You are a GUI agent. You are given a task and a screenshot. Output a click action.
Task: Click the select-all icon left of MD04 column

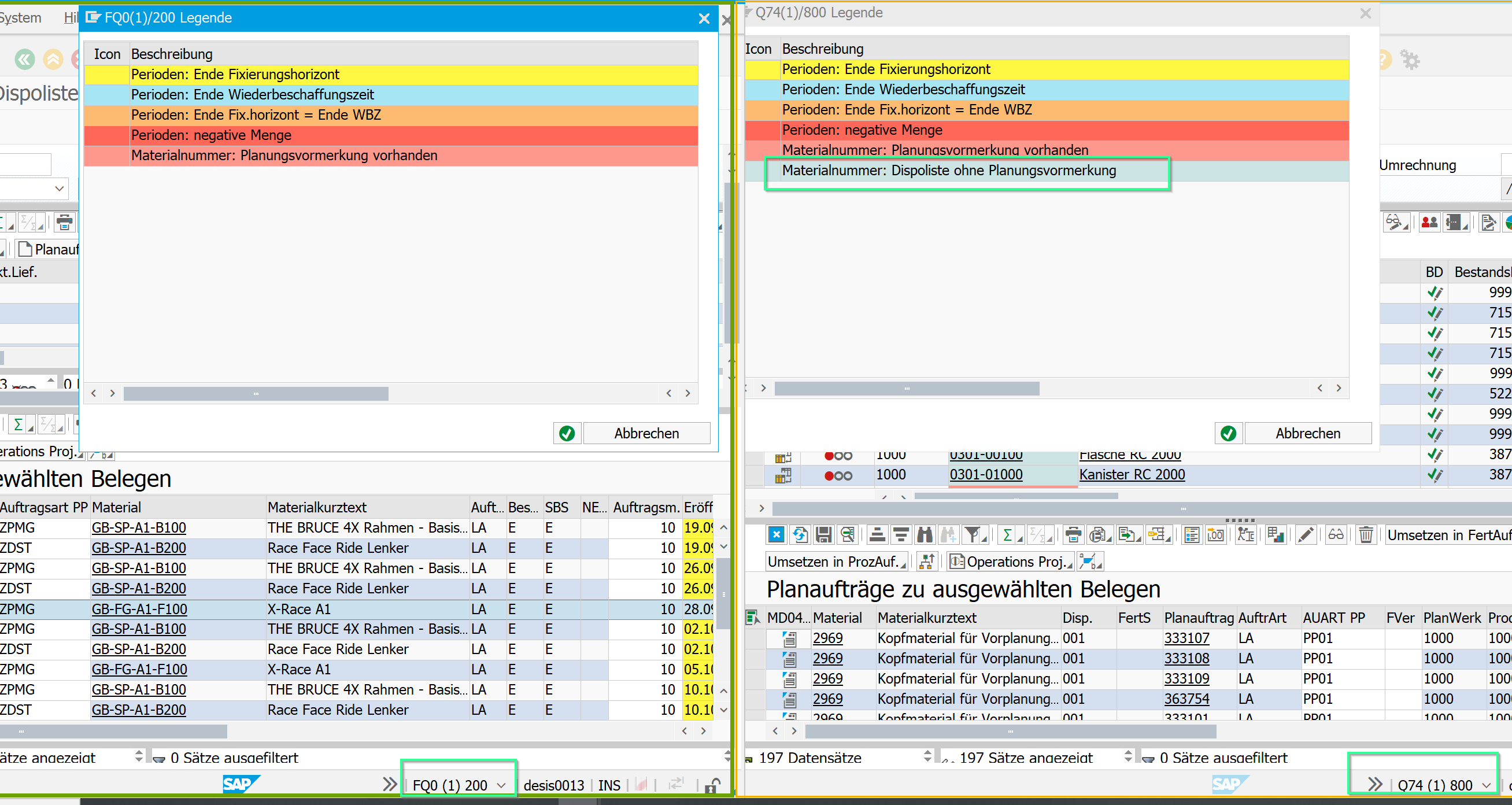click(x=751, y=618)
